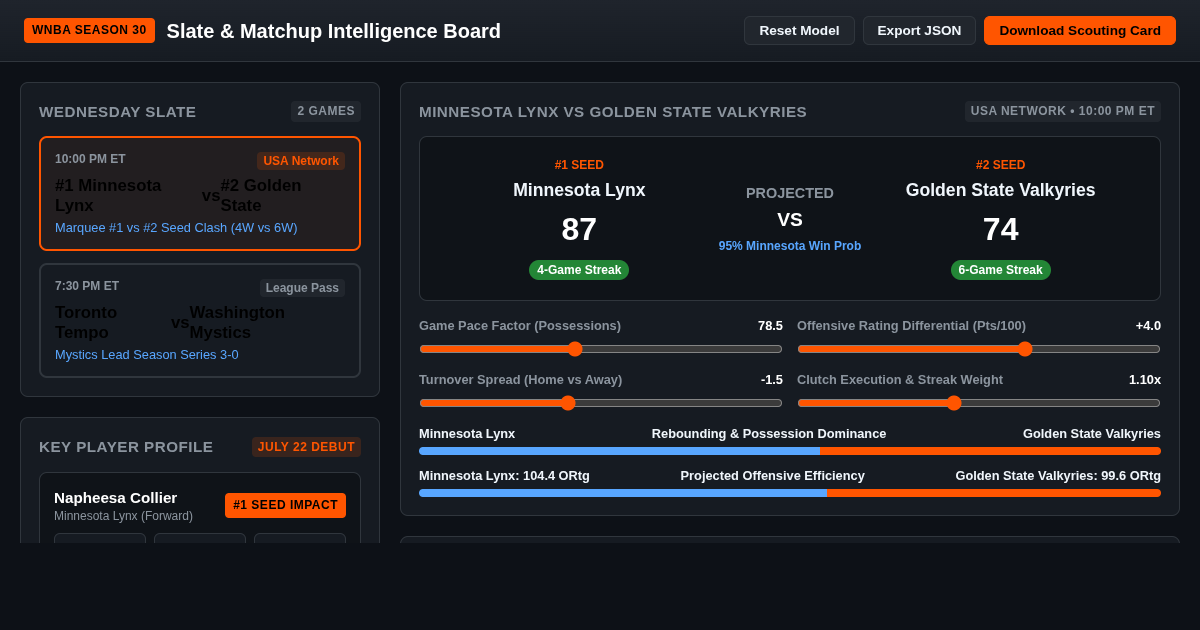The image size is (1200, 630).
Task: Select the Toronto Tempo vs Washington Mystics card
Action: pos(200,321)
